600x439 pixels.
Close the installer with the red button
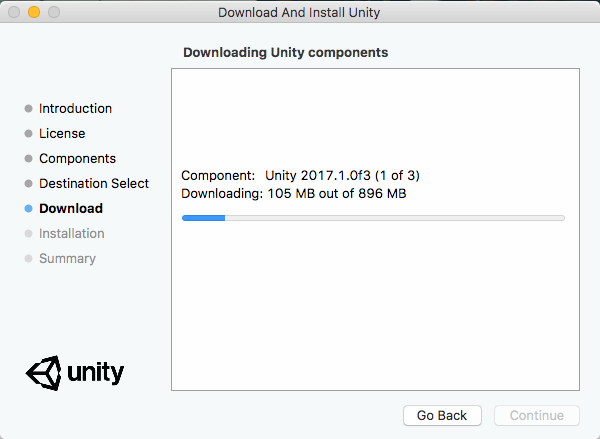(14, 13)
